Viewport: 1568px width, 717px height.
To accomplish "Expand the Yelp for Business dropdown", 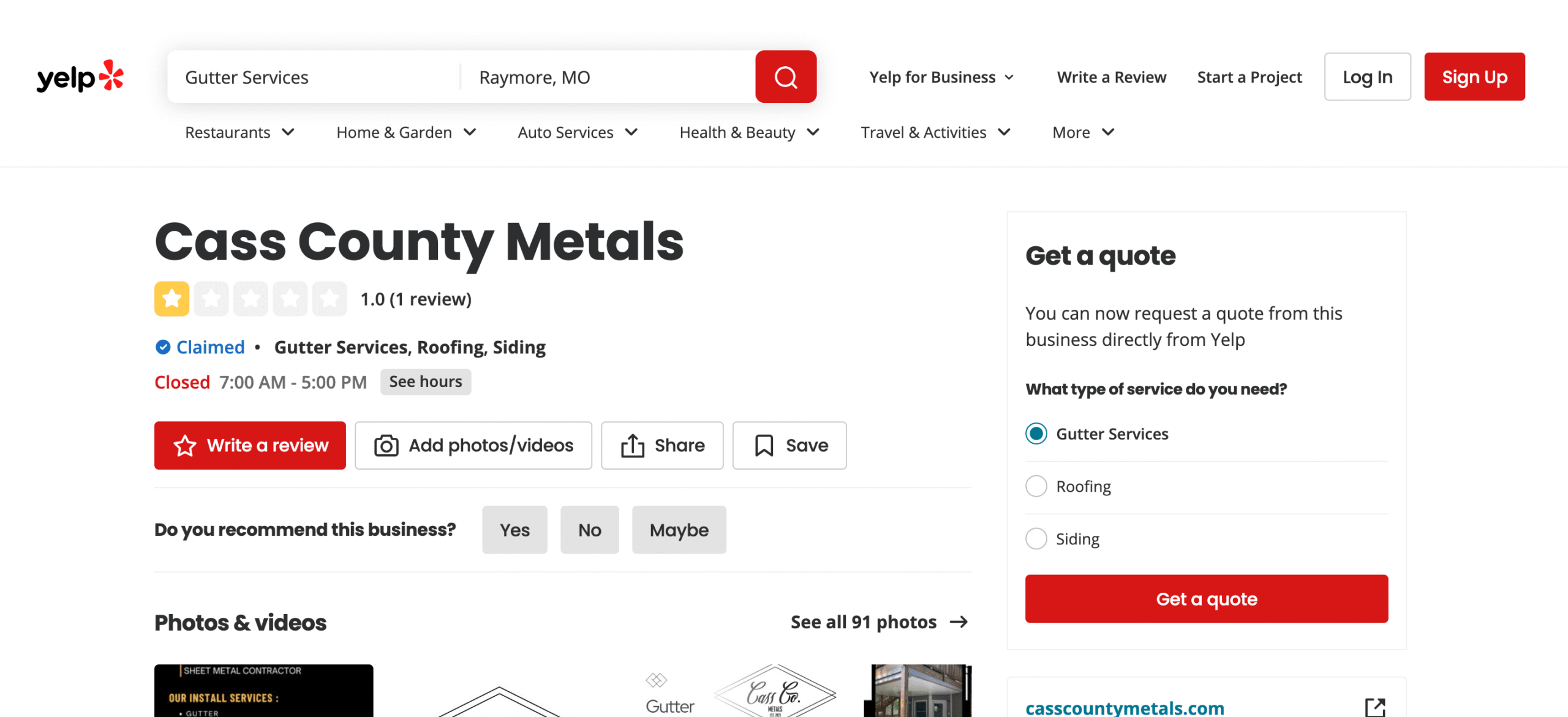I will (x=941, y=77).
